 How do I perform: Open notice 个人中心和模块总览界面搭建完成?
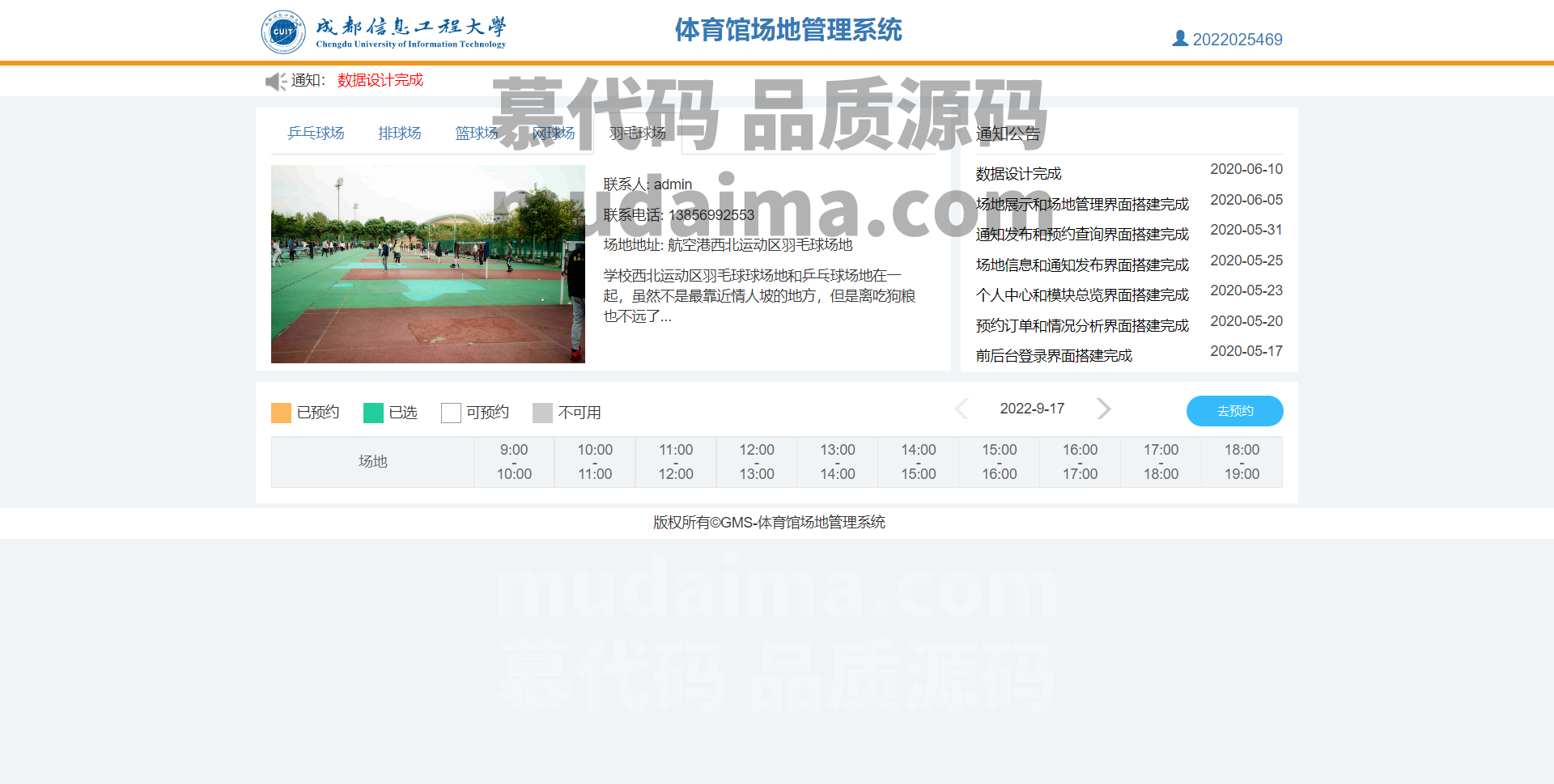tap(1082, 295)
